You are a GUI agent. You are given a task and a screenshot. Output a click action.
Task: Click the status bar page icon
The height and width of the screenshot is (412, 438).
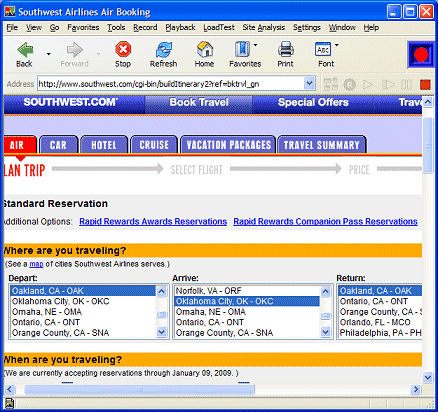pos(10,403)
